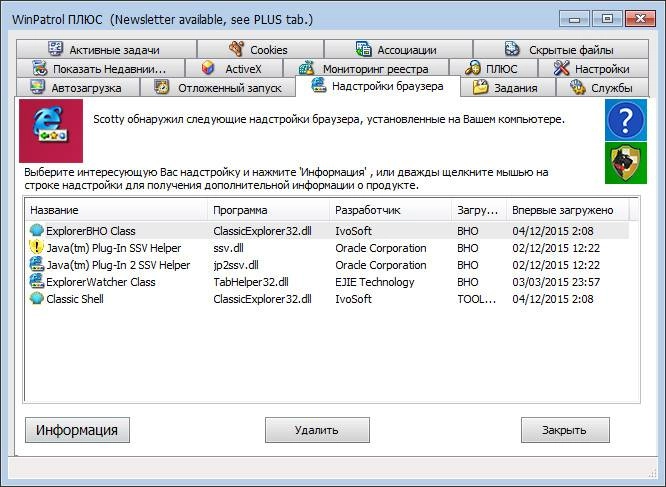This screenshot has height=487, width=666.
Task: Click icon beside ExplorerWatcher Class
Action: tap(37, 281)
